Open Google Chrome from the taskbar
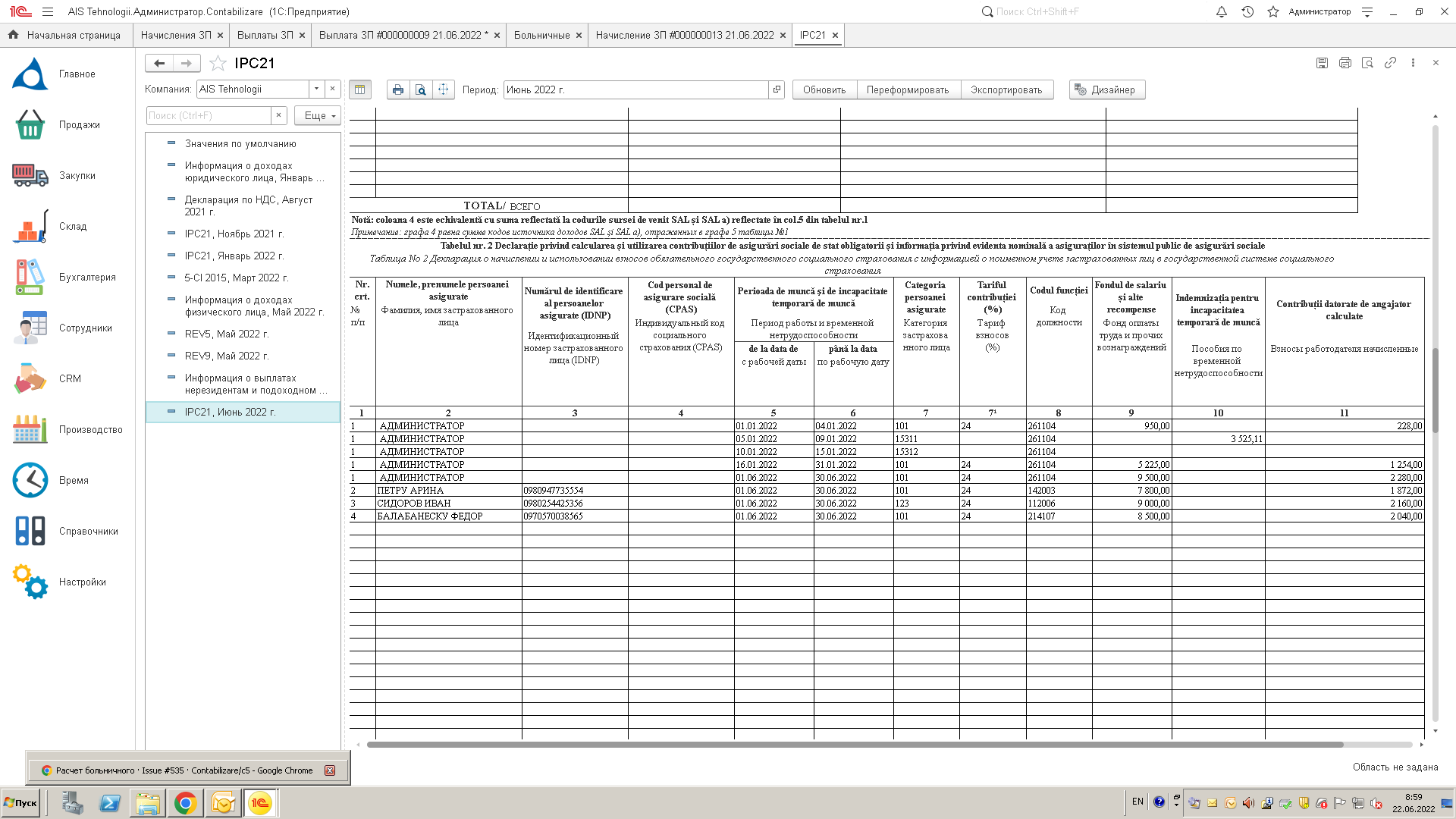The image size is (1456, 819). click(x=185, y=803)
